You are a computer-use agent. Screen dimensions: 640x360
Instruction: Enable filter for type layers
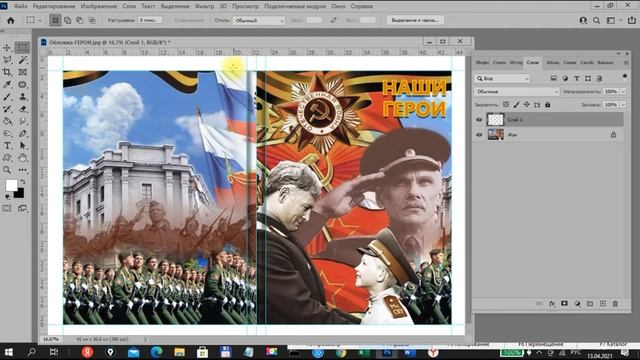tap(576, 78)
